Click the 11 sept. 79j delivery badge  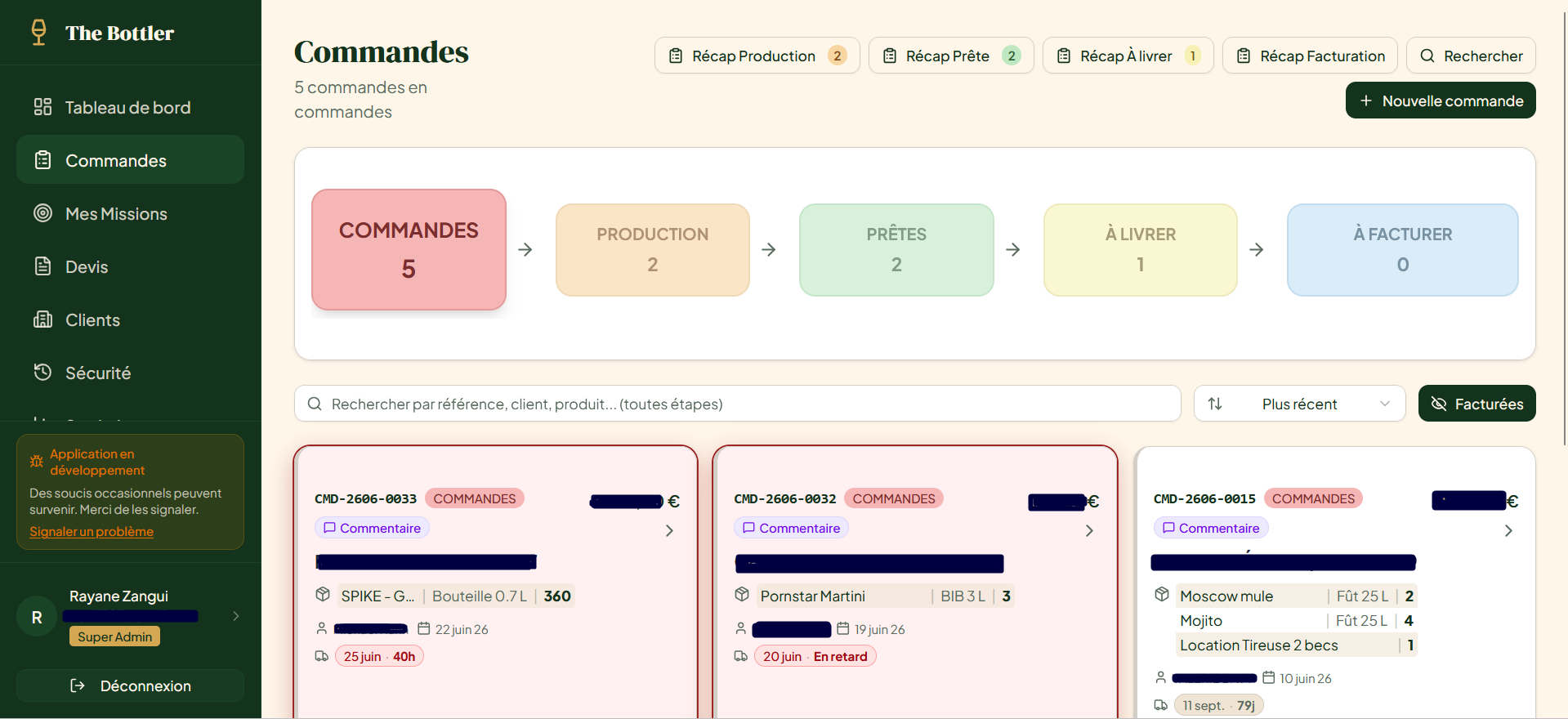(x=1218, y=705)
